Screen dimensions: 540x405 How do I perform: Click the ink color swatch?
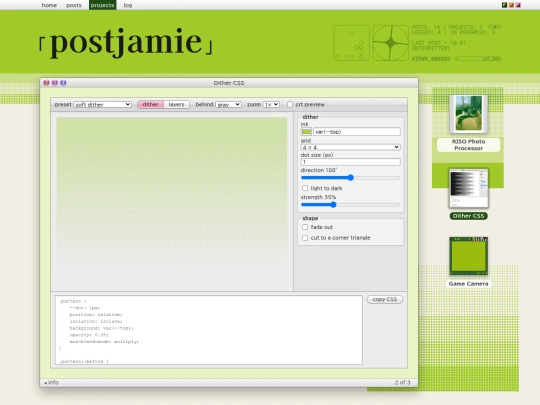point(306,132)
